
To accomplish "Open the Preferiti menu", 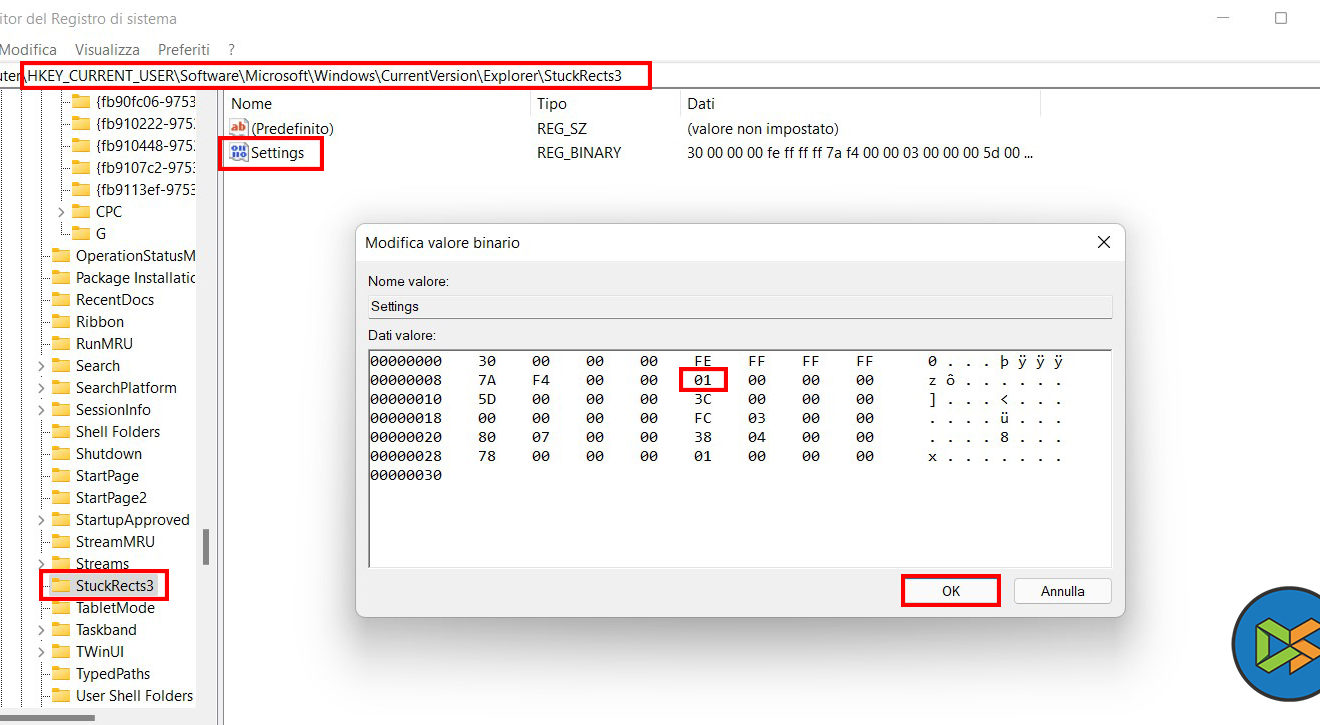I will coord(184,49).
